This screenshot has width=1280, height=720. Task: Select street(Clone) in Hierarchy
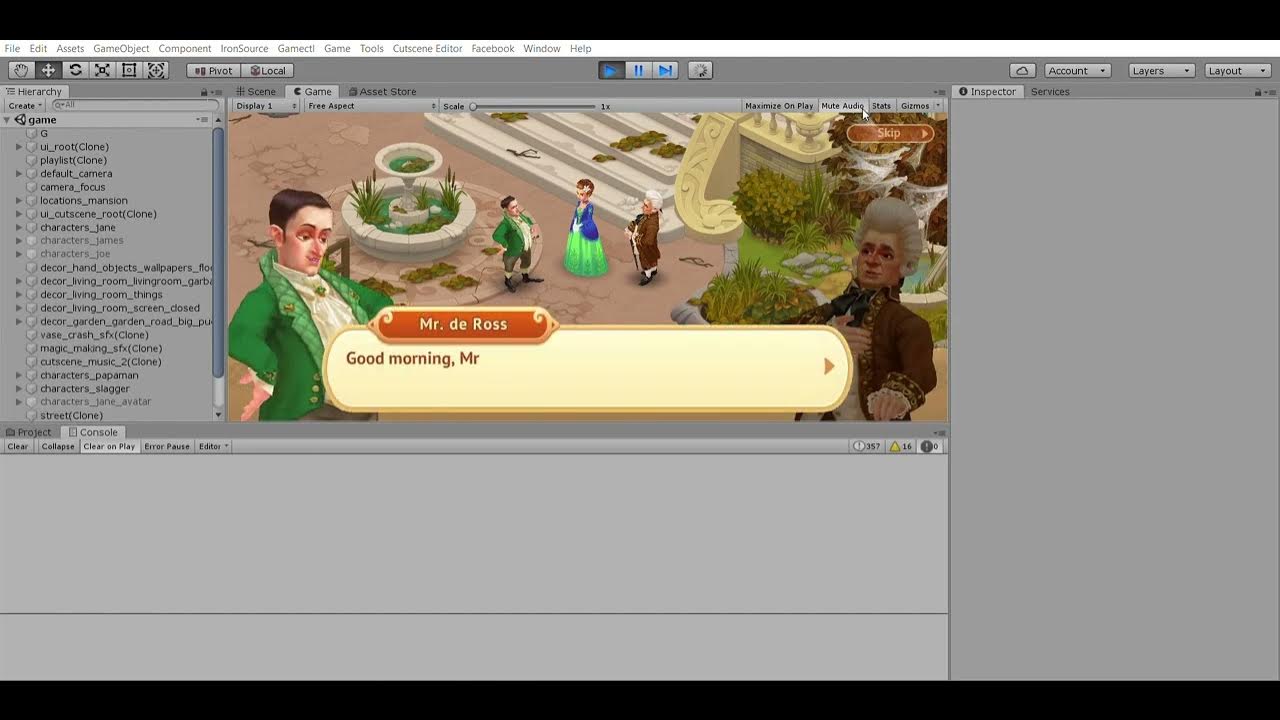71,415
